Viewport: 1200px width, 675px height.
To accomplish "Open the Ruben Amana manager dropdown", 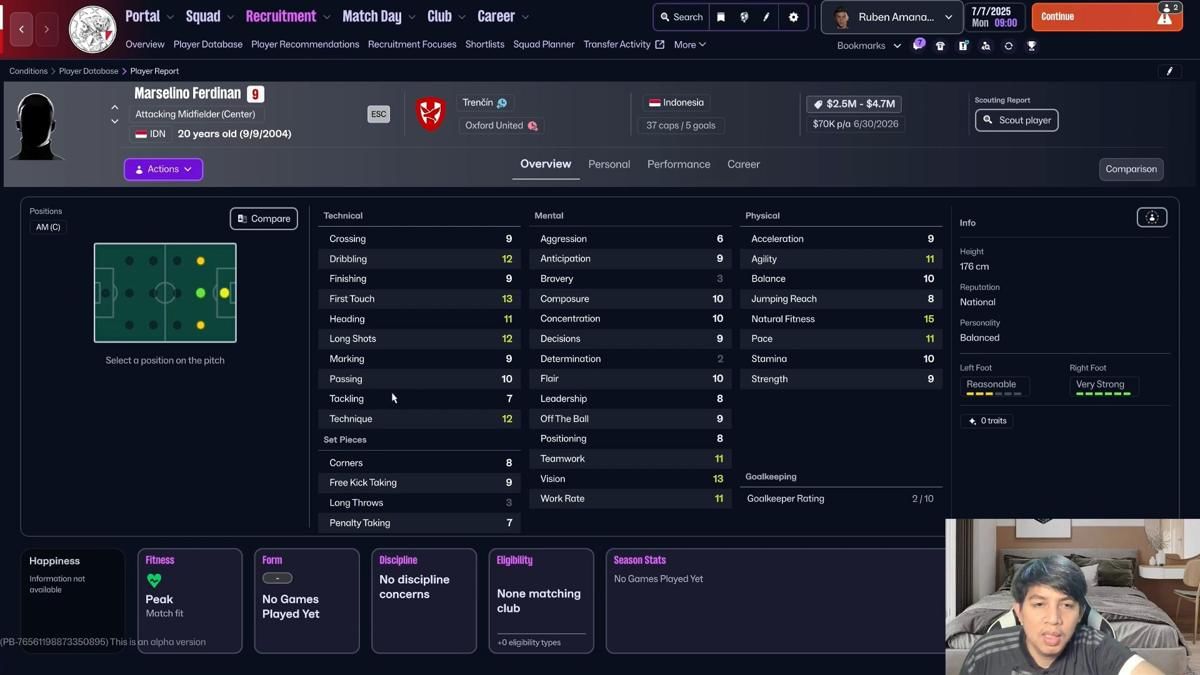I will (891, 17).
